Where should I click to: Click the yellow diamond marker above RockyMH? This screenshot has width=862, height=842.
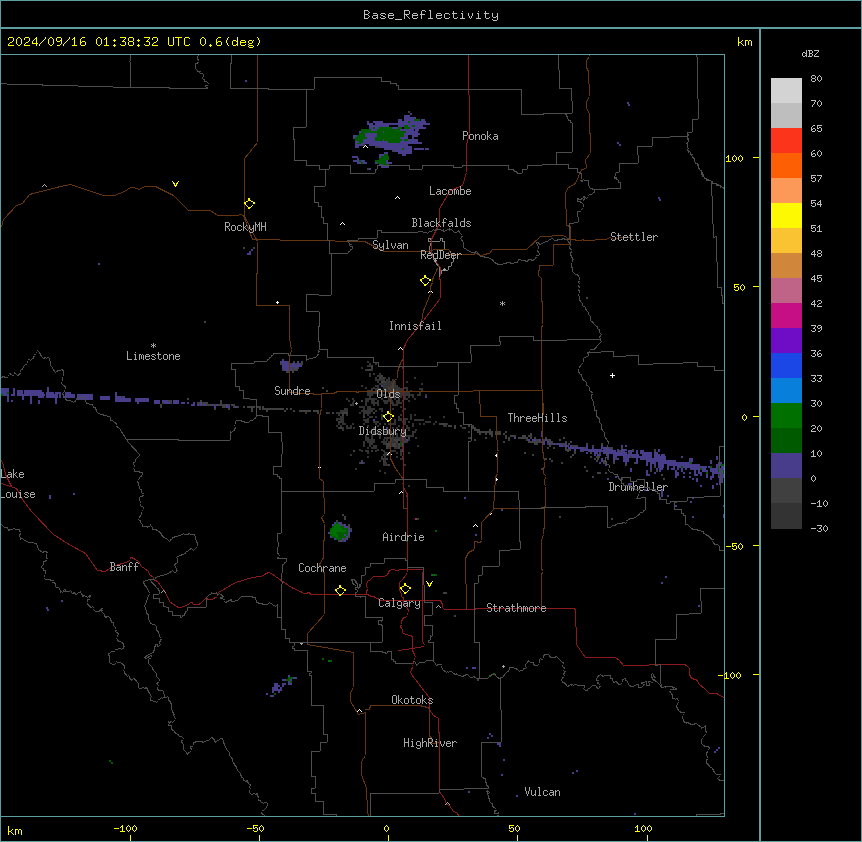(x=250, y=204)
